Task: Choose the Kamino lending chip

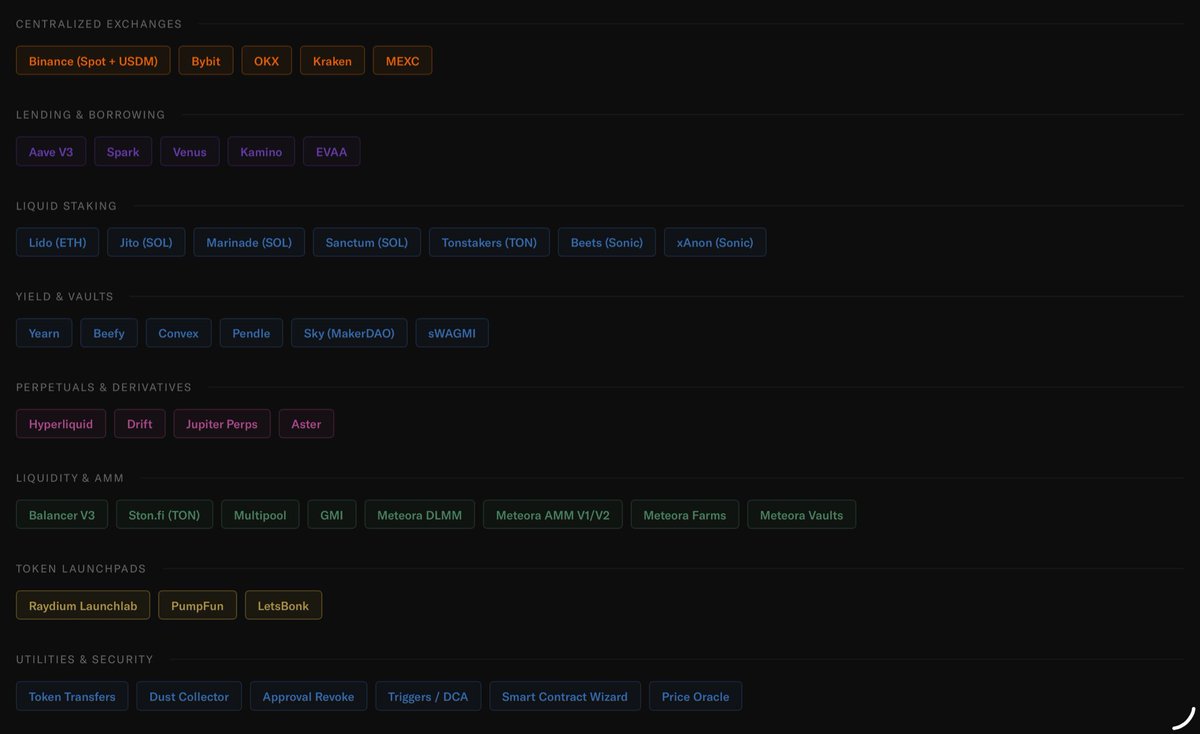Action: (261, 152)
